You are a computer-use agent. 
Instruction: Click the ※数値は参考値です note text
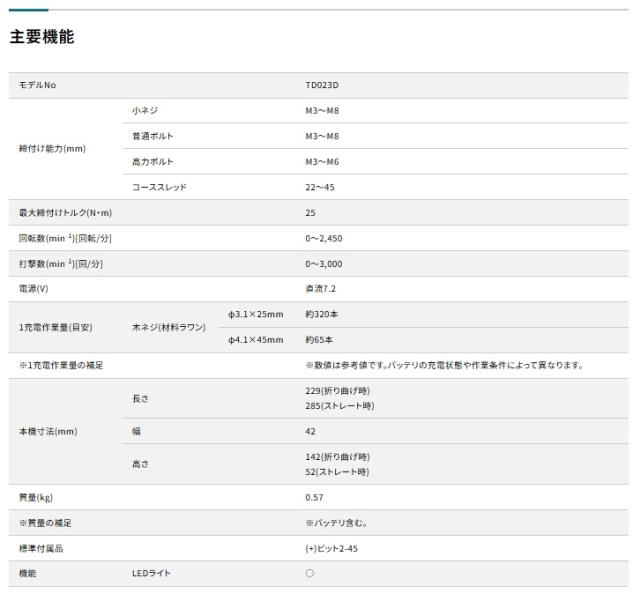point(444,365)
